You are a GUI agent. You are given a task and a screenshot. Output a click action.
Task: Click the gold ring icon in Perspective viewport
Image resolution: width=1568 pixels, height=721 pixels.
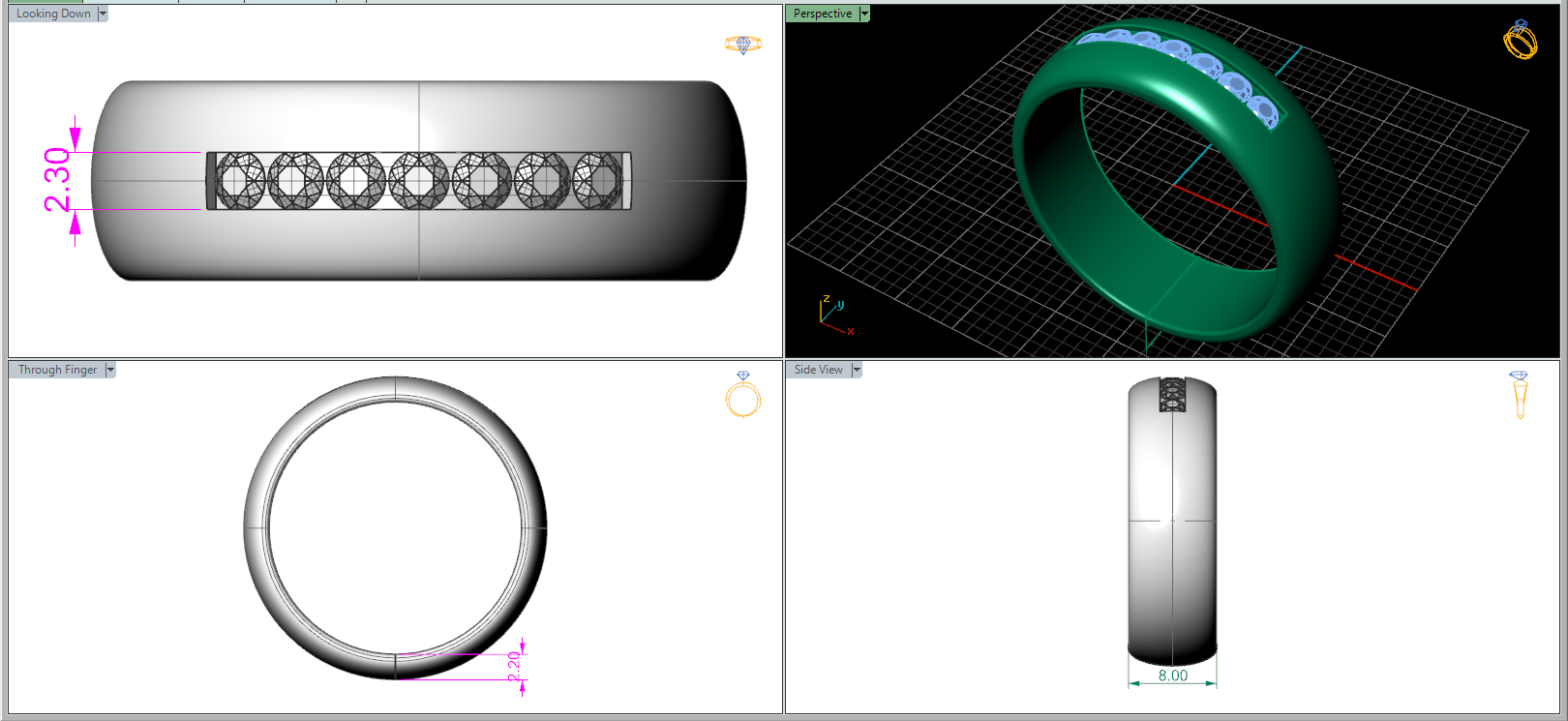pyautogui.click(x=1521, y=39)
